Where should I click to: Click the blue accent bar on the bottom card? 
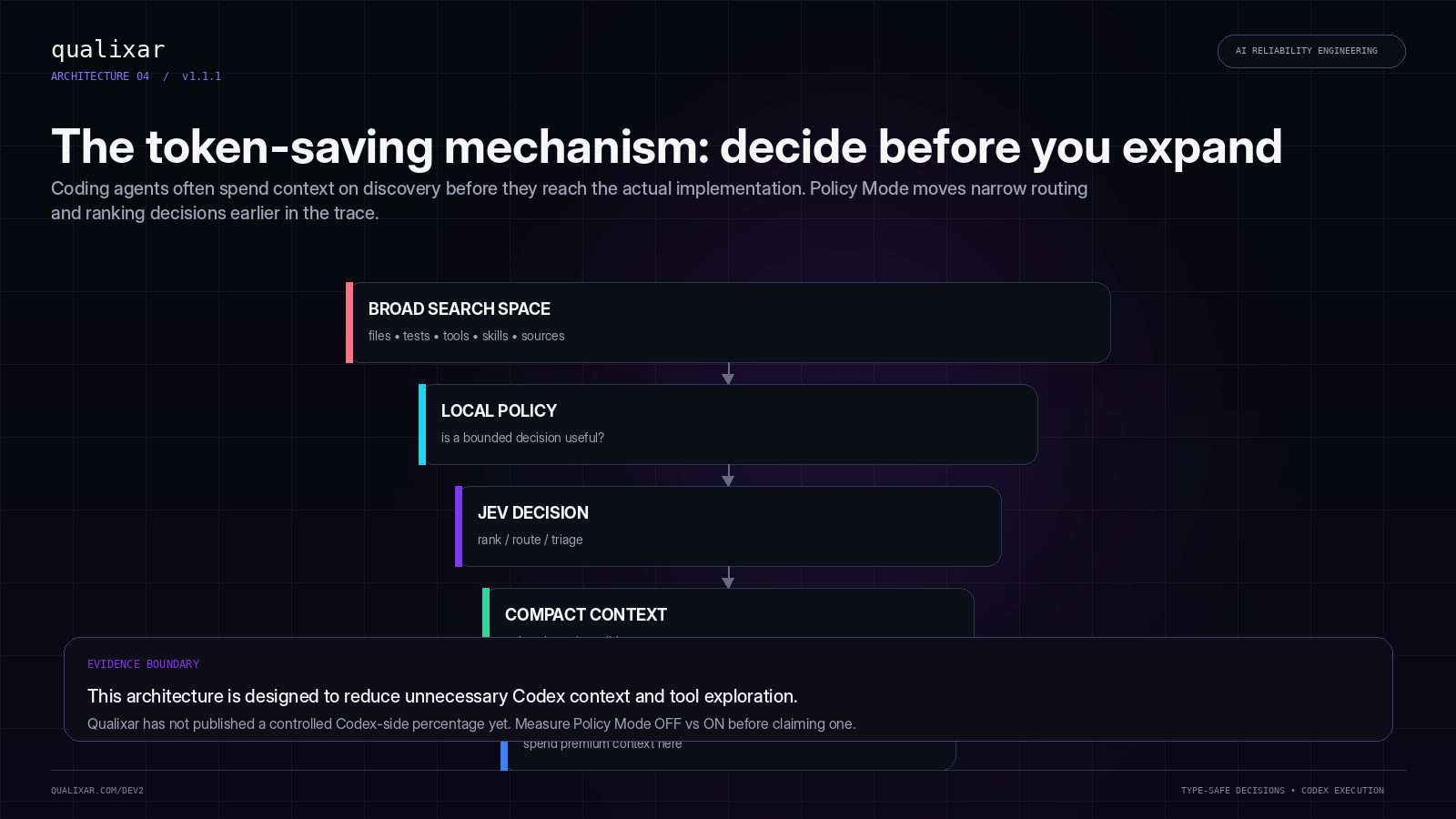[x=504, y=756]
